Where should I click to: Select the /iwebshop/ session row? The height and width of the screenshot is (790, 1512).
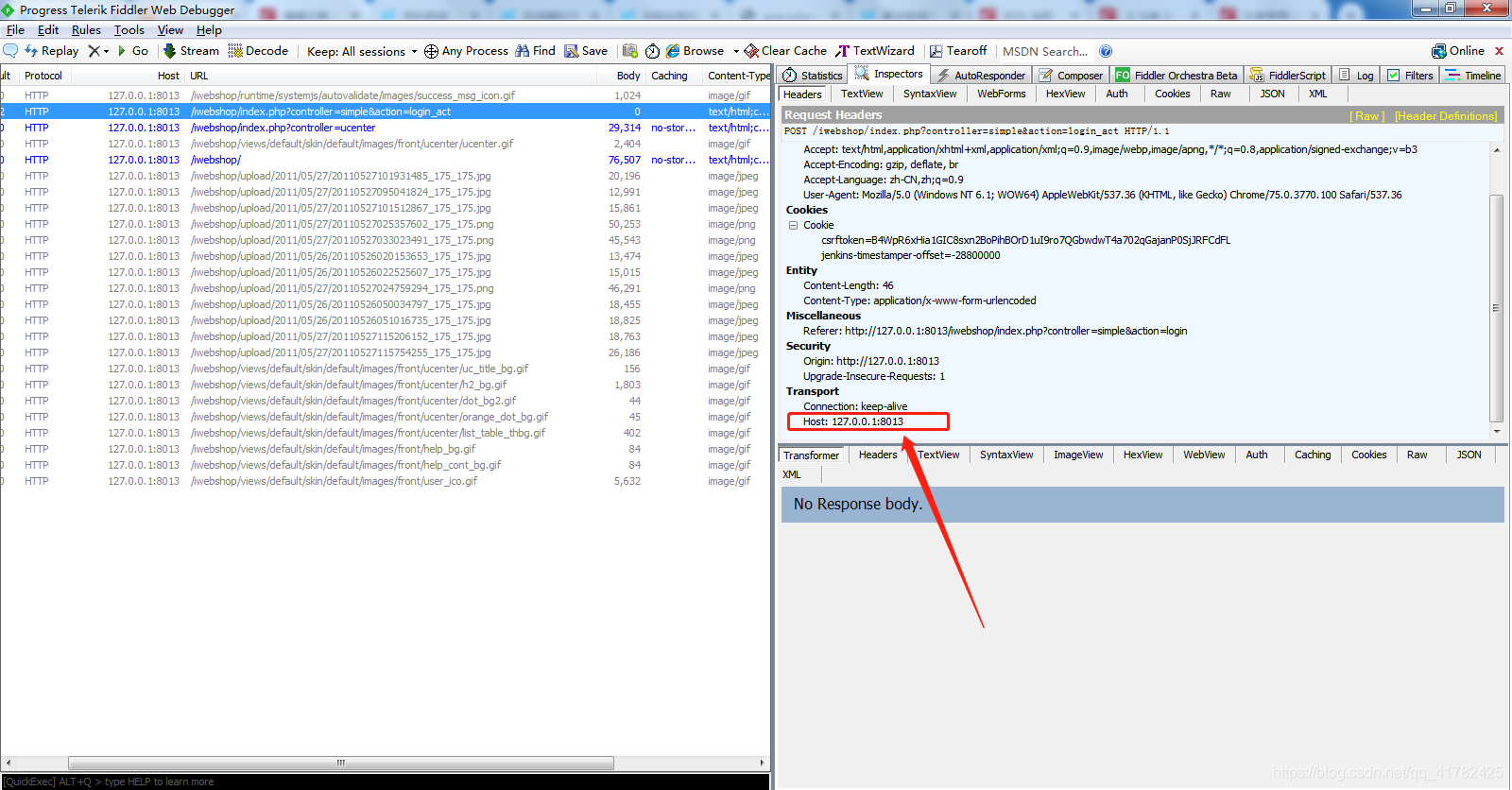[x=386, y=160]
